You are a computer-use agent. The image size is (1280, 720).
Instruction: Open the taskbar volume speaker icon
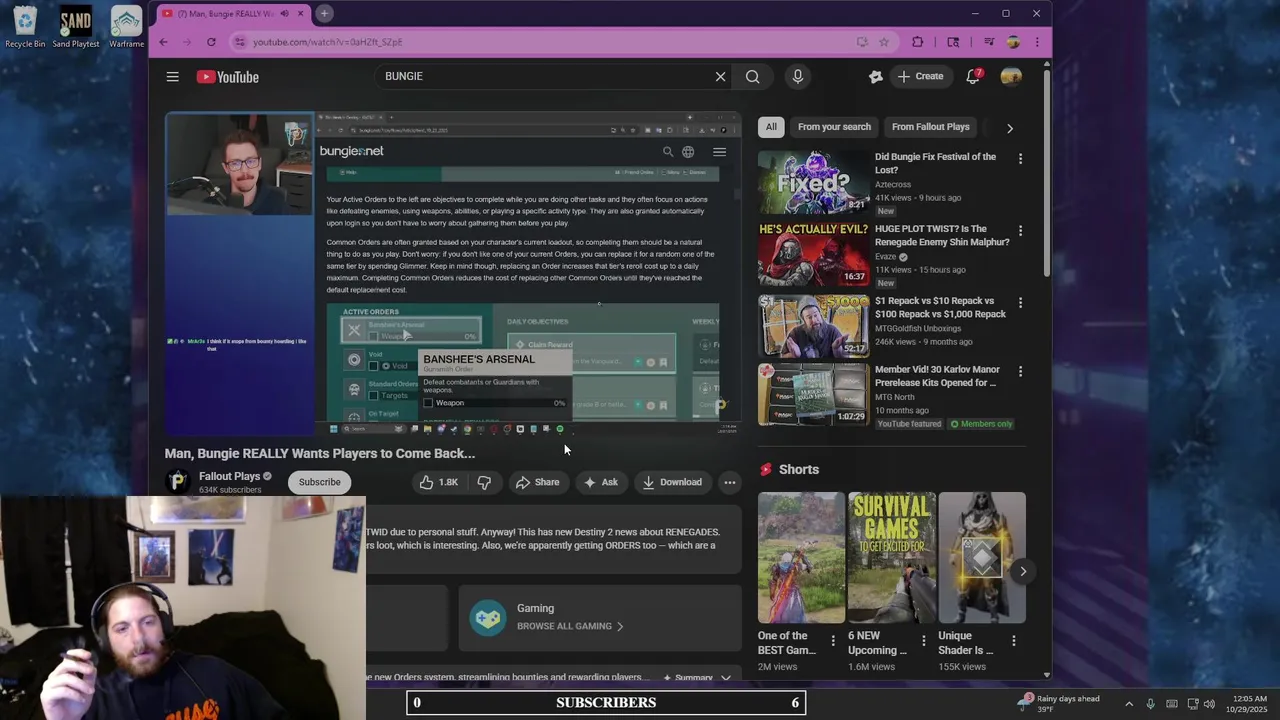pos(1209,704)
